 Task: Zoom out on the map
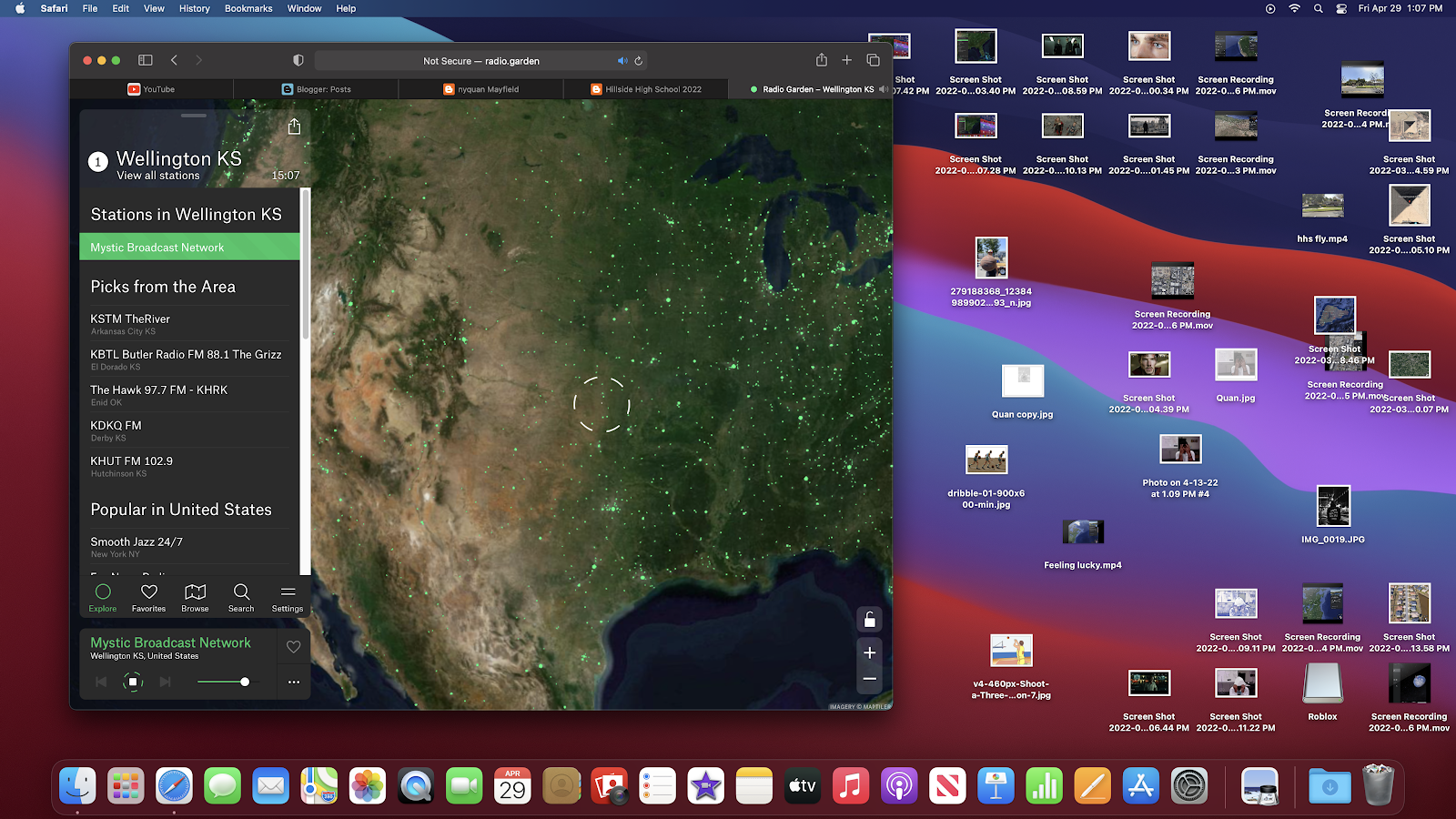[869, 679]
